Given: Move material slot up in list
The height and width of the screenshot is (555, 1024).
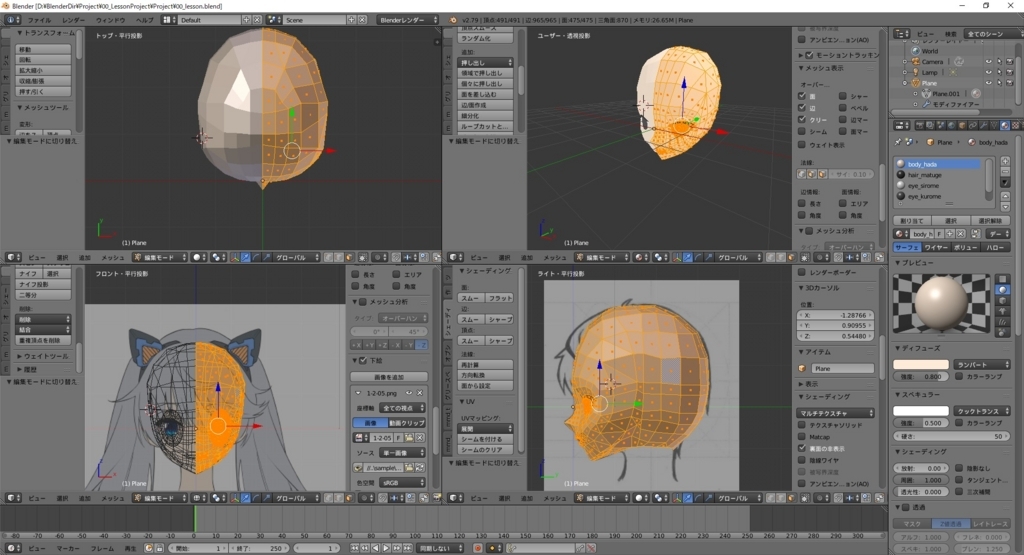Looking at the screenshot, I should (x=1005, y=196).
